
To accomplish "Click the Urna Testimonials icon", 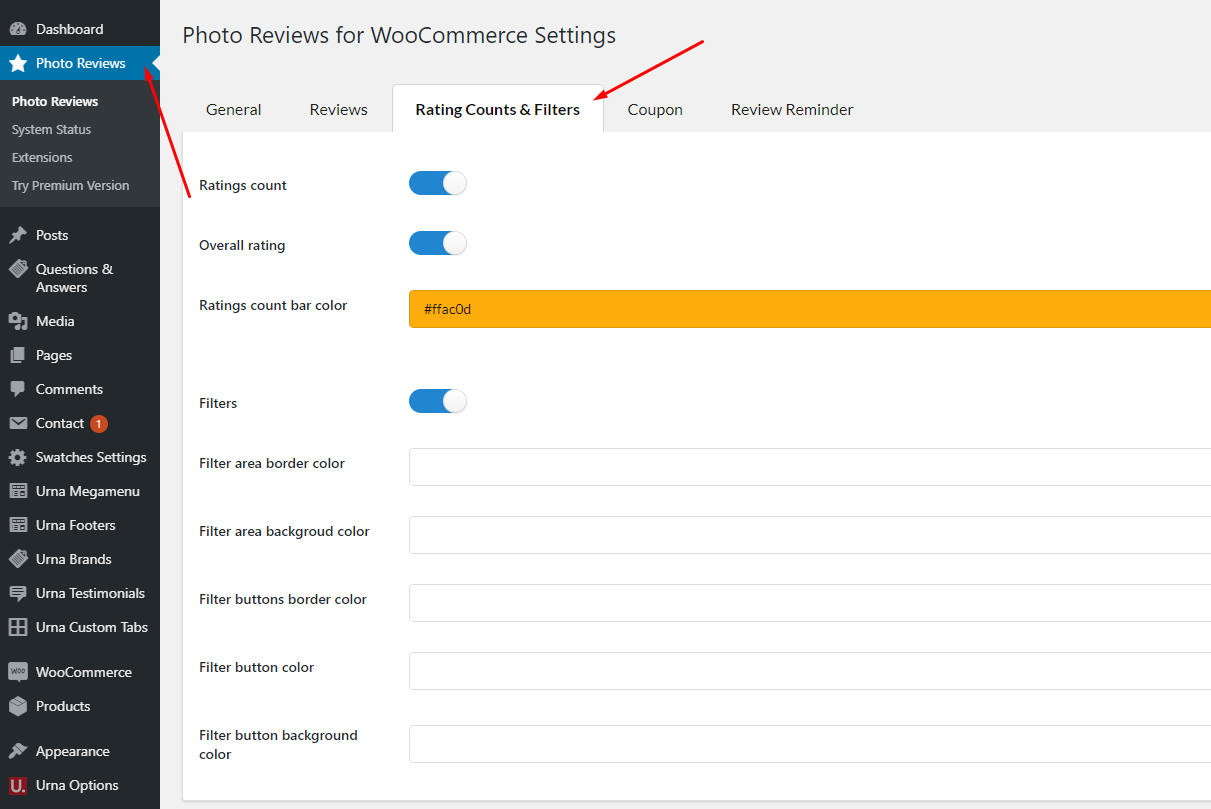I will tap(18, 593).
